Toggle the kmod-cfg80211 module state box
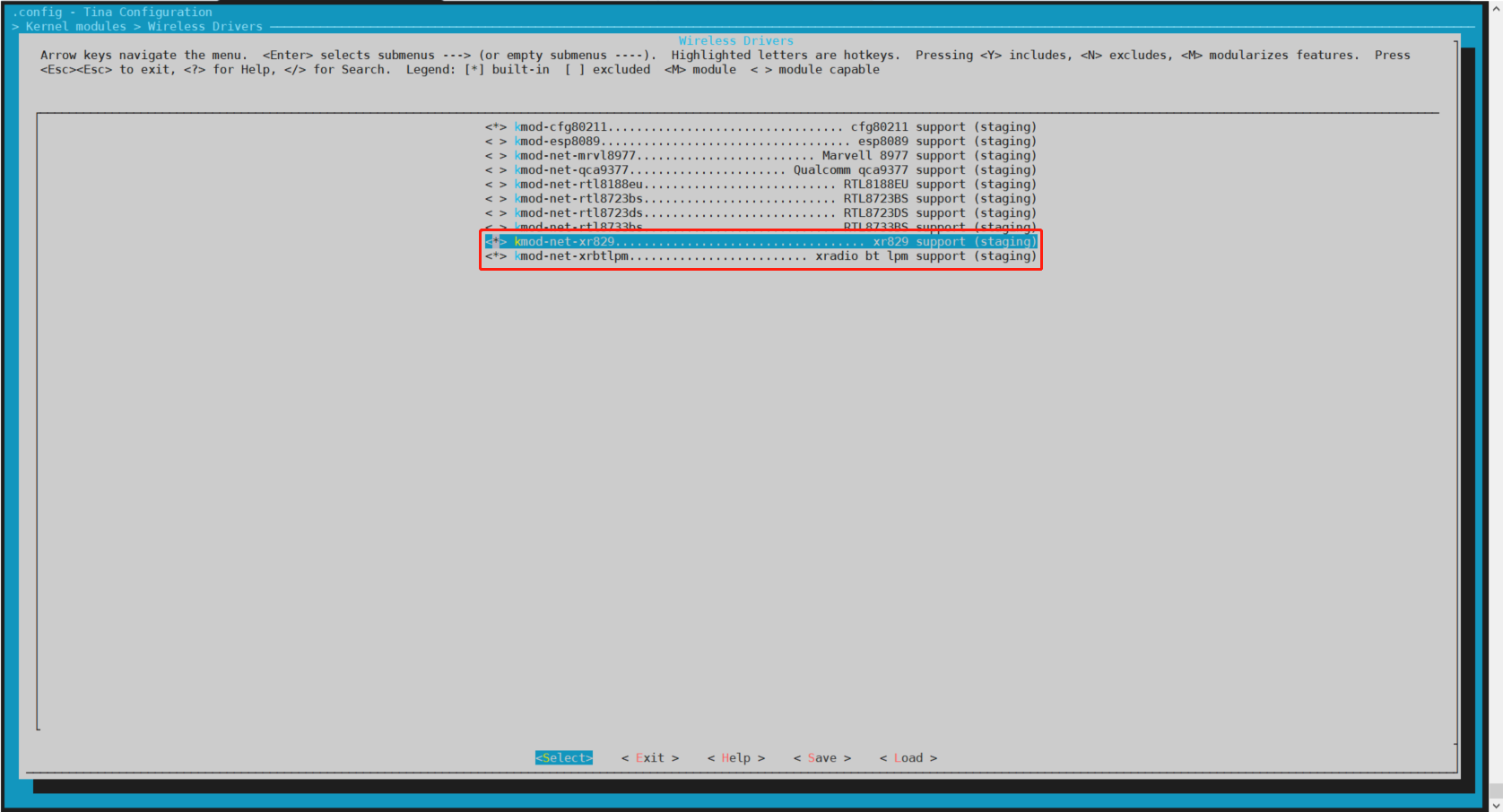The height and width of the screenshot is (812, 1503). coord(496,127)
